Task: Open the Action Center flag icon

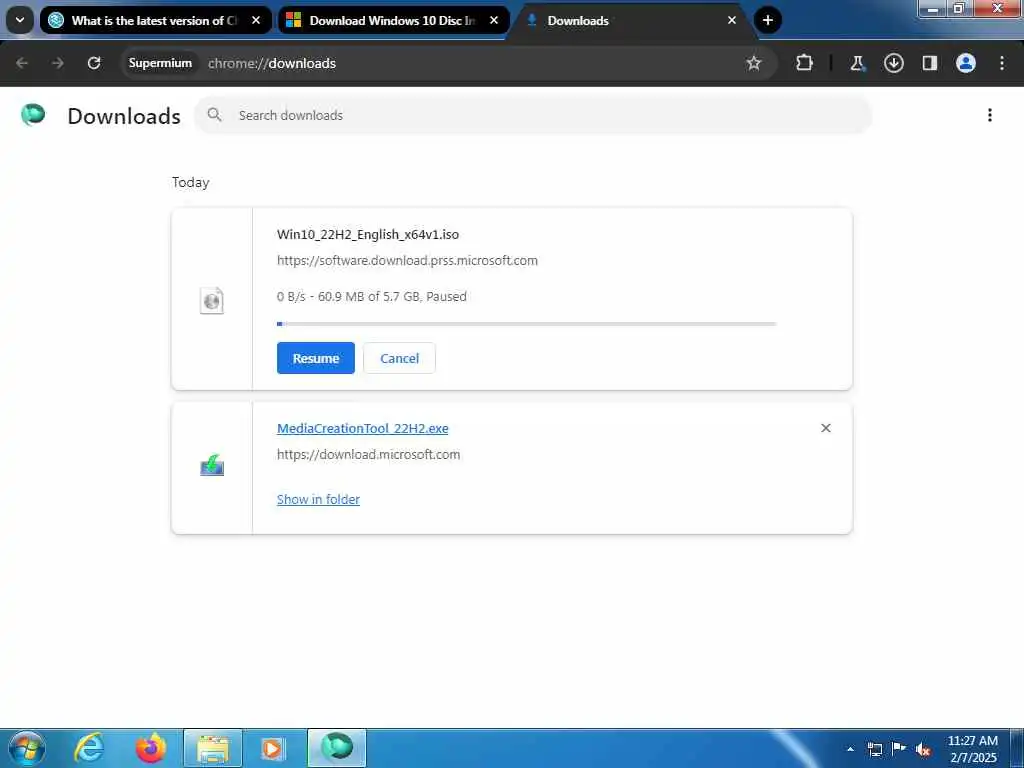Action: click(899, 748)
